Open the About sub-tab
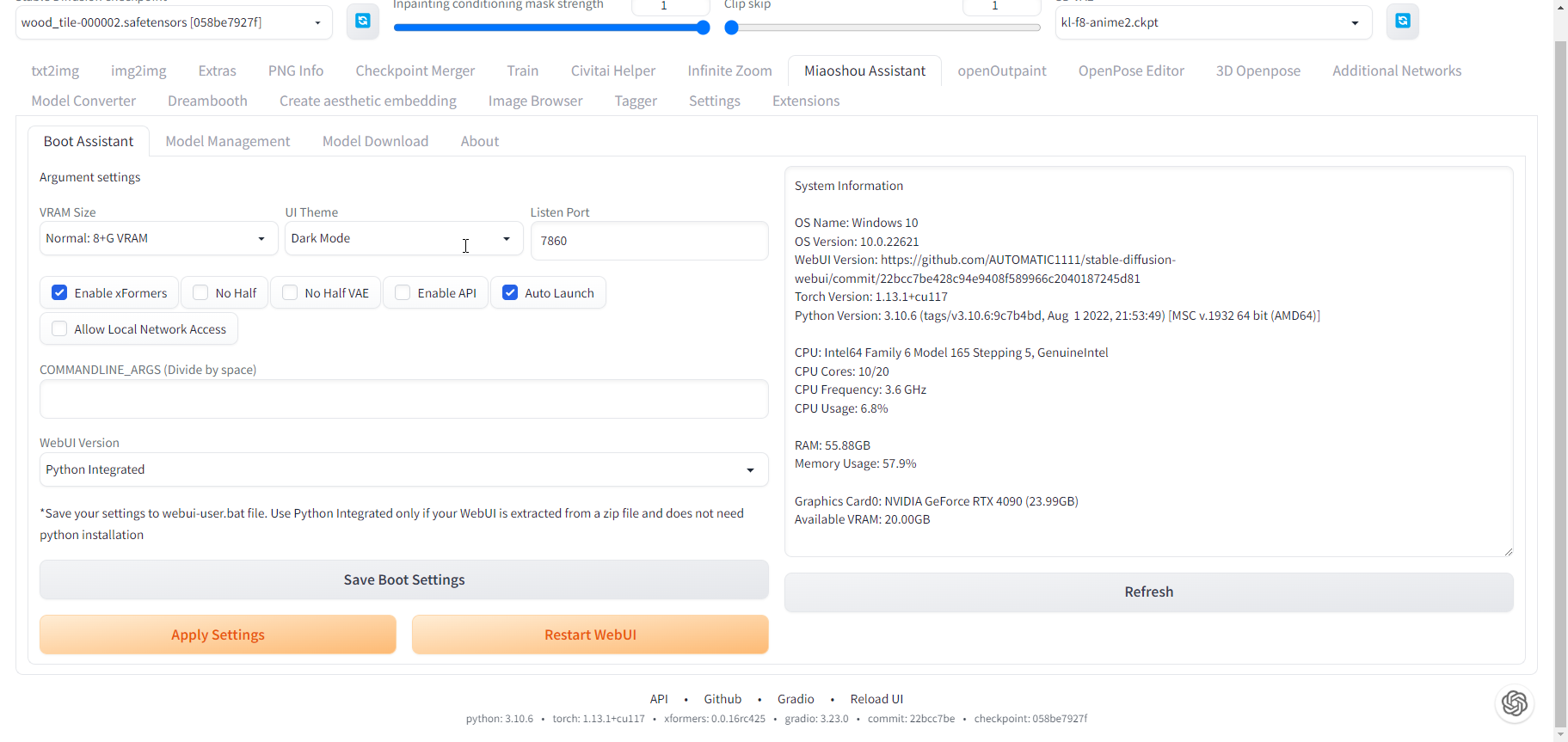 click(480, 141)
